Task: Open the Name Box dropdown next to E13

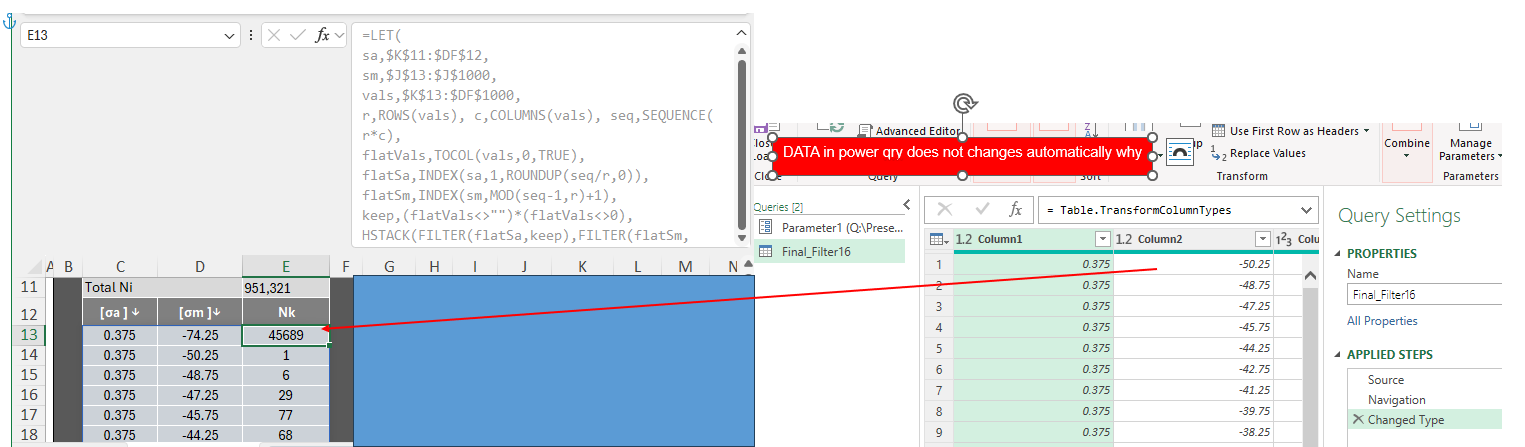Action: (x=230, y=35)
